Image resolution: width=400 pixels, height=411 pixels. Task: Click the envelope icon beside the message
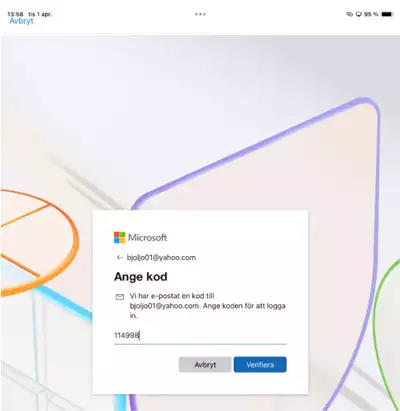pyautogui.click(x=120, y=297)
